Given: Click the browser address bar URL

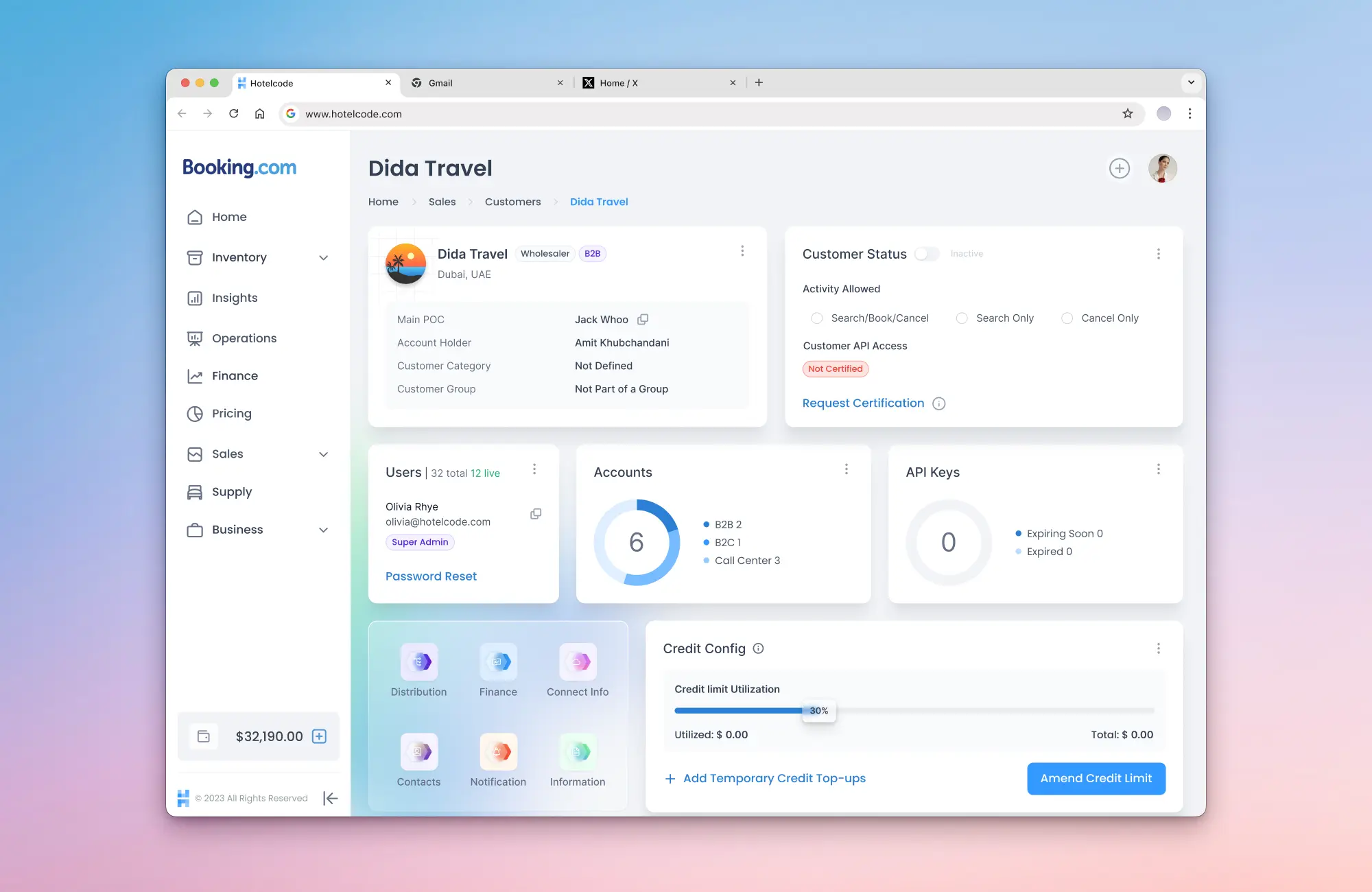Looking at the screenshot, I should pos(353,114).
